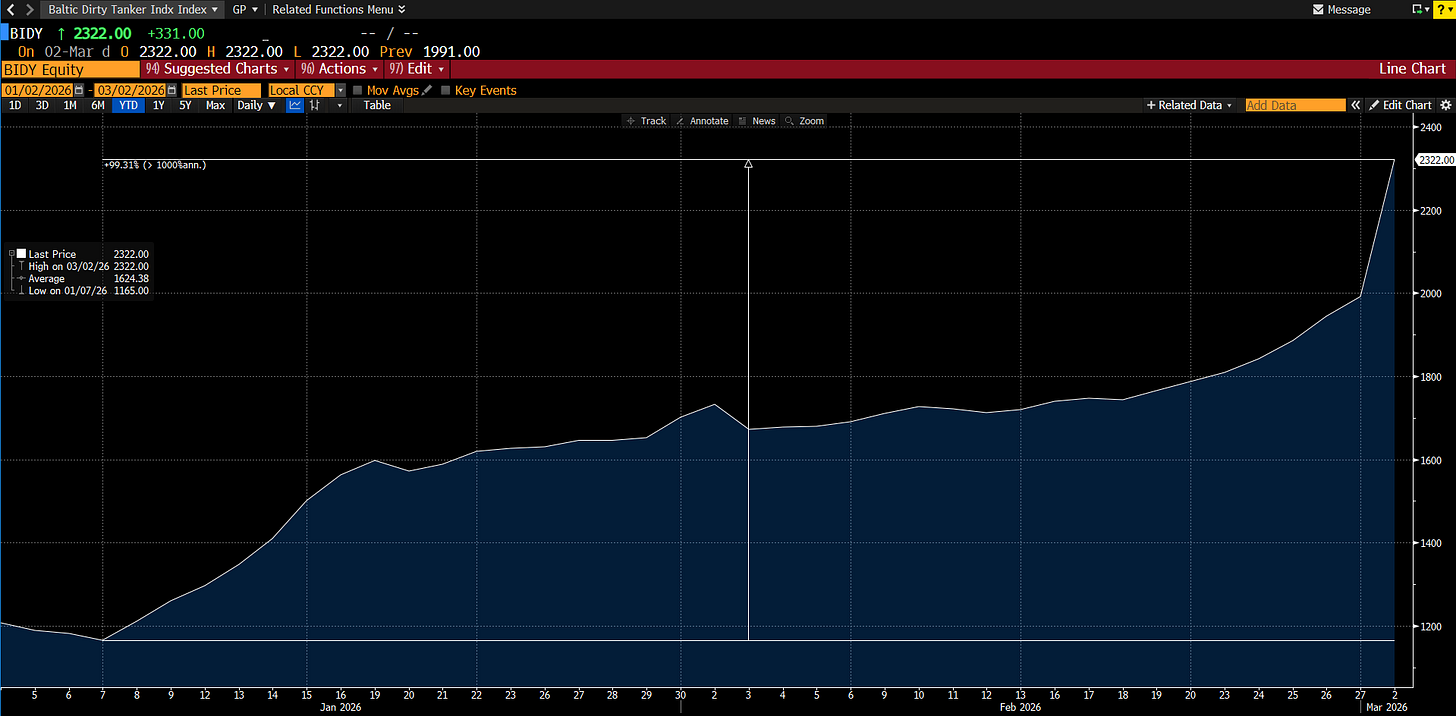This screenshot has height=716, width=1456.
Task: Open the export screen icon menu
Action: pyautogui.click(x=1419, y=9)
